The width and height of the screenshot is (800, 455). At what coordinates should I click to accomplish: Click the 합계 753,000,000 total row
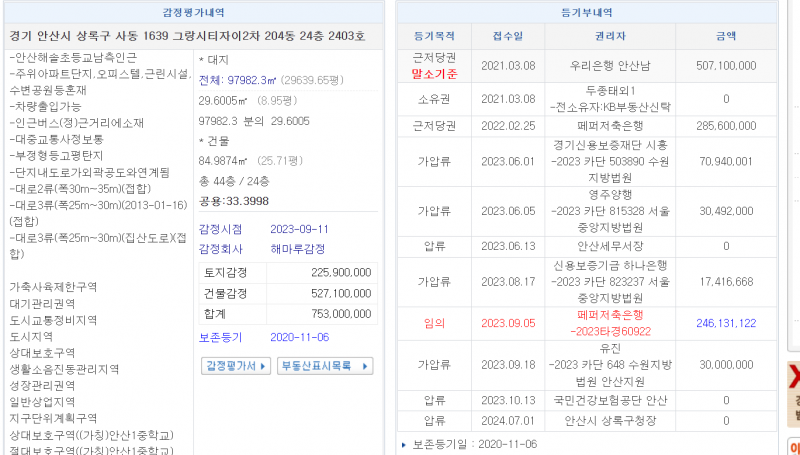[x=289, y=311]
